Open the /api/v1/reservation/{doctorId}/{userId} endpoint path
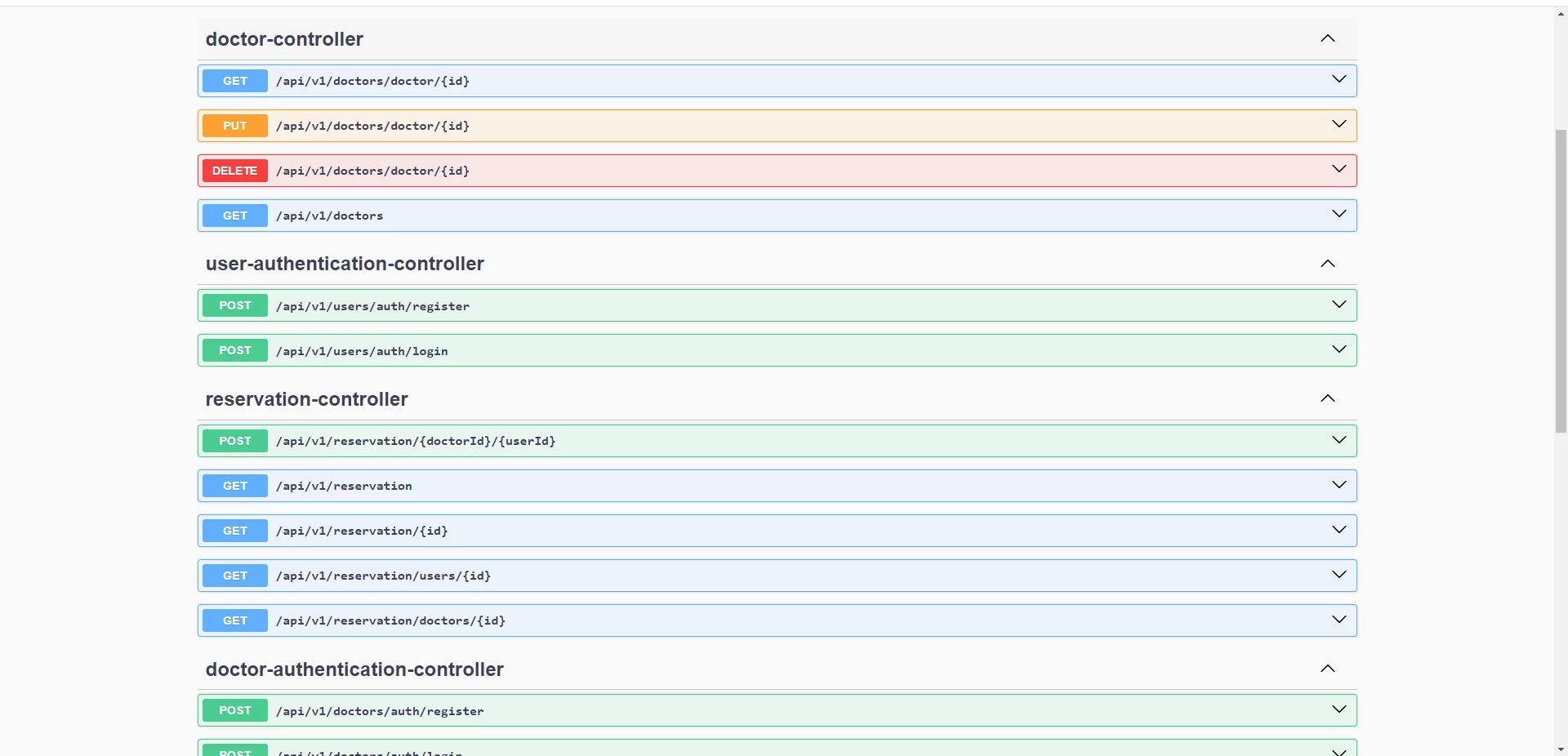 coord(415,441)
